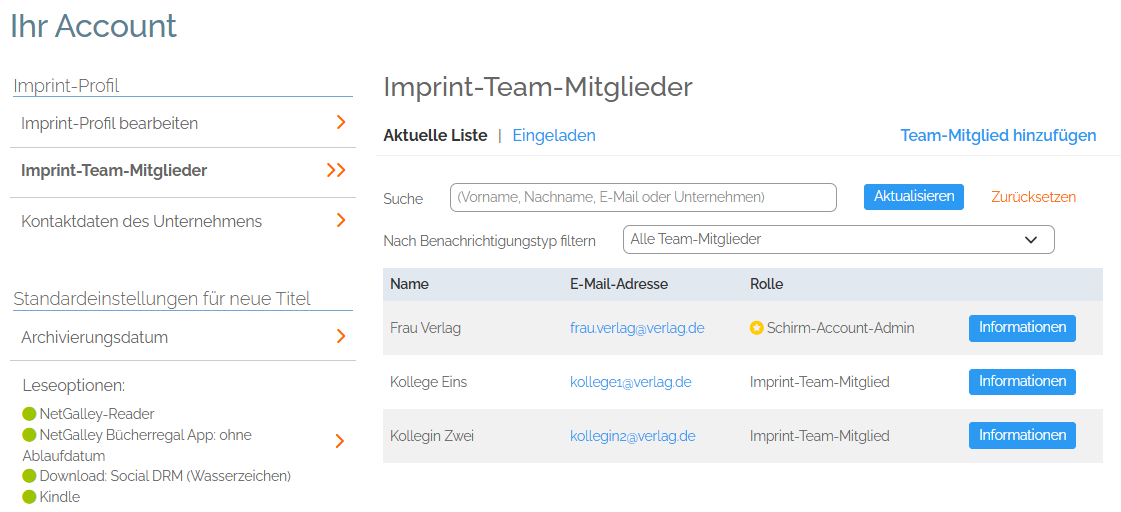Click the Imprint-Profil section heading

(66, 86)
